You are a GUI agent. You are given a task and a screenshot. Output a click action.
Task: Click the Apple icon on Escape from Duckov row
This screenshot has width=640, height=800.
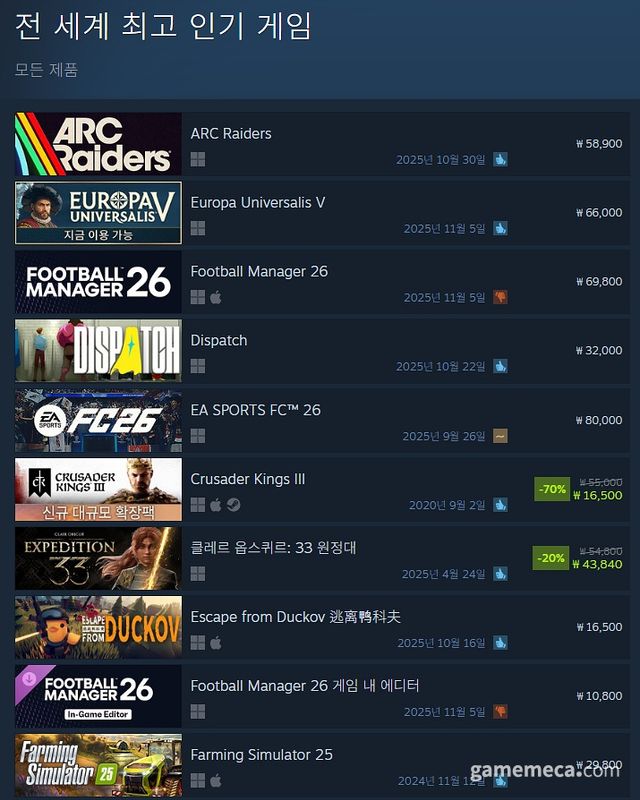(x=216, y=643)
